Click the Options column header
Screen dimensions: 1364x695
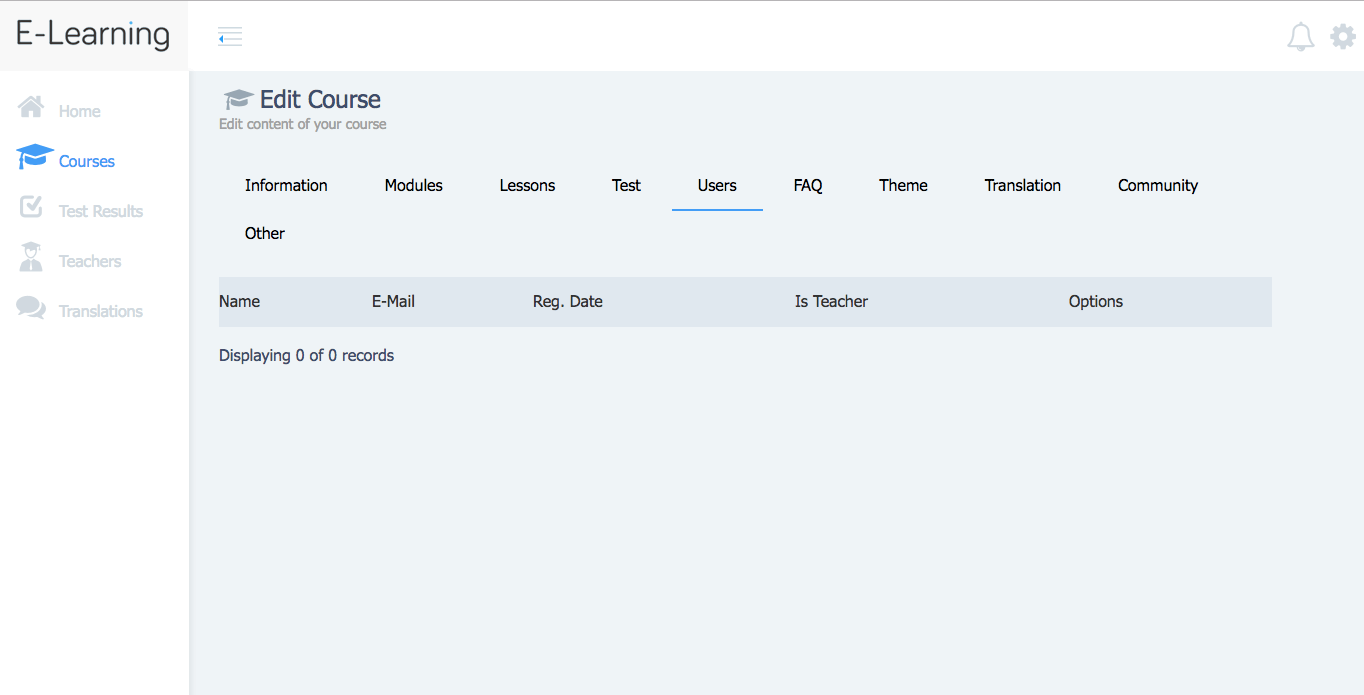tap(1096, 301)
